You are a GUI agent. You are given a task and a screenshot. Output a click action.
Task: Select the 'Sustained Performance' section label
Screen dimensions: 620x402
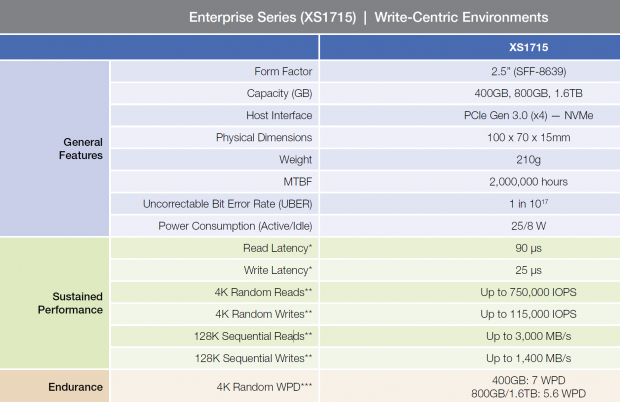pyautogui.click(x=70, y=303)
